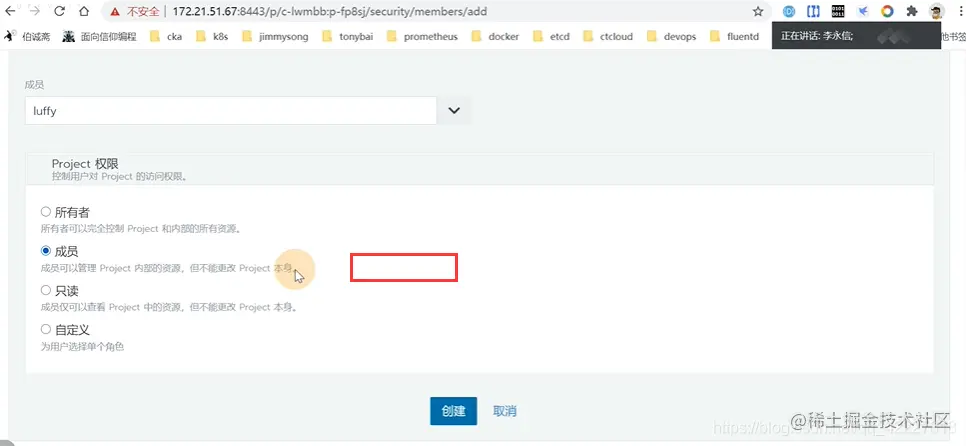Screen dimensions: 966x446
Task: Open the fluentd bookmark folder
Action: tap(734, 36)
